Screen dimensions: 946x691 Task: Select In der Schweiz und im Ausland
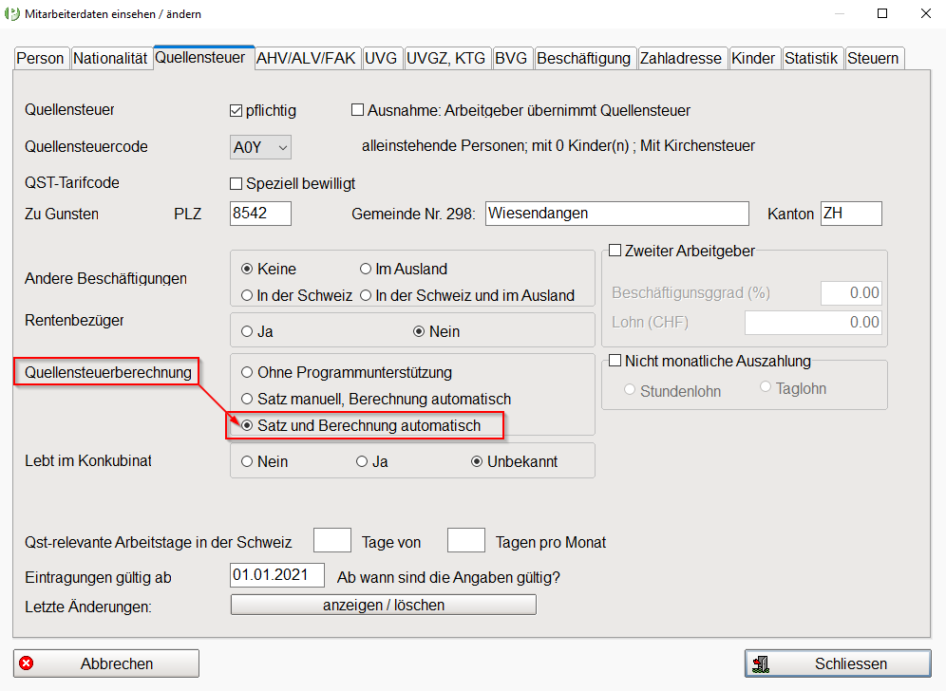pyautogui.click(x=366, y=295)
